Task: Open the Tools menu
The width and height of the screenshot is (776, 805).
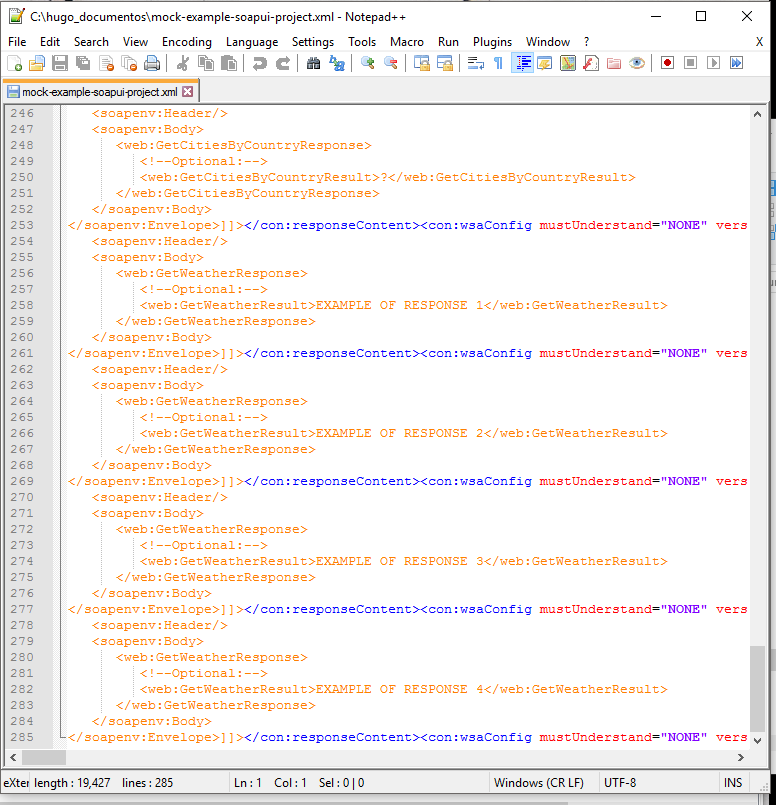Action: click(362, 42)
